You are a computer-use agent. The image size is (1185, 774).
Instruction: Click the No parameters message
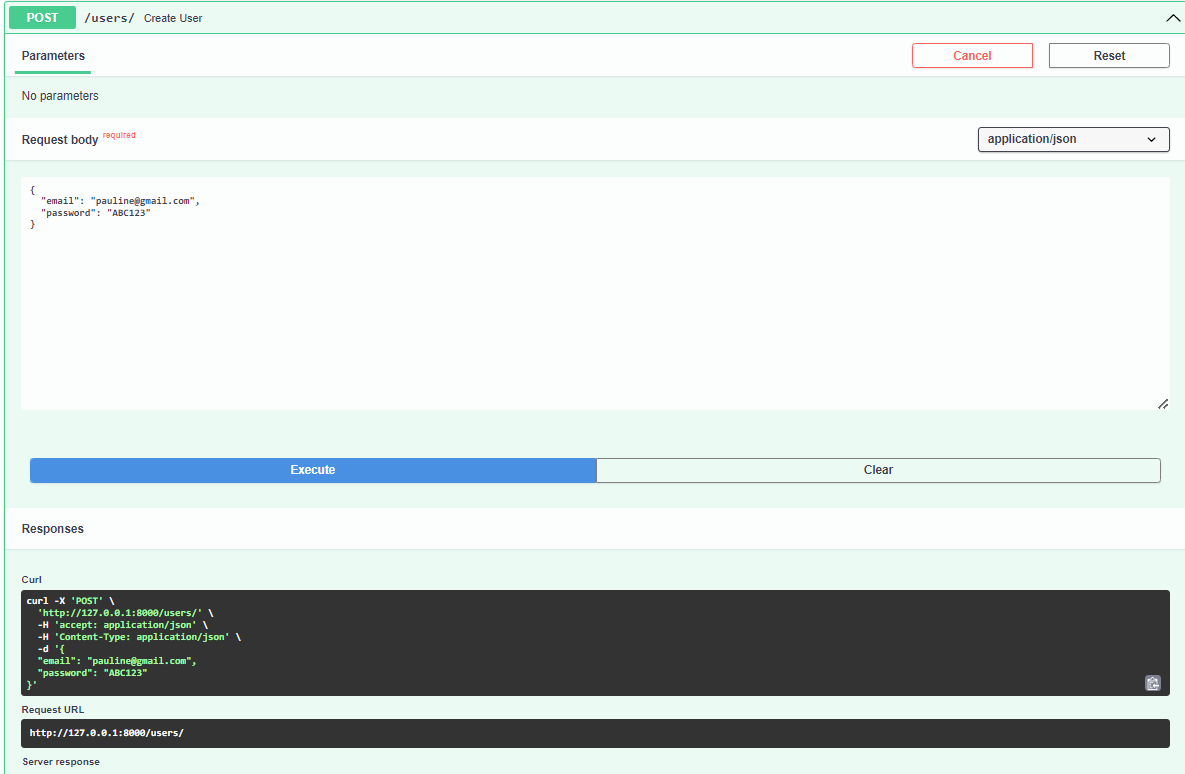pos(59,95)
